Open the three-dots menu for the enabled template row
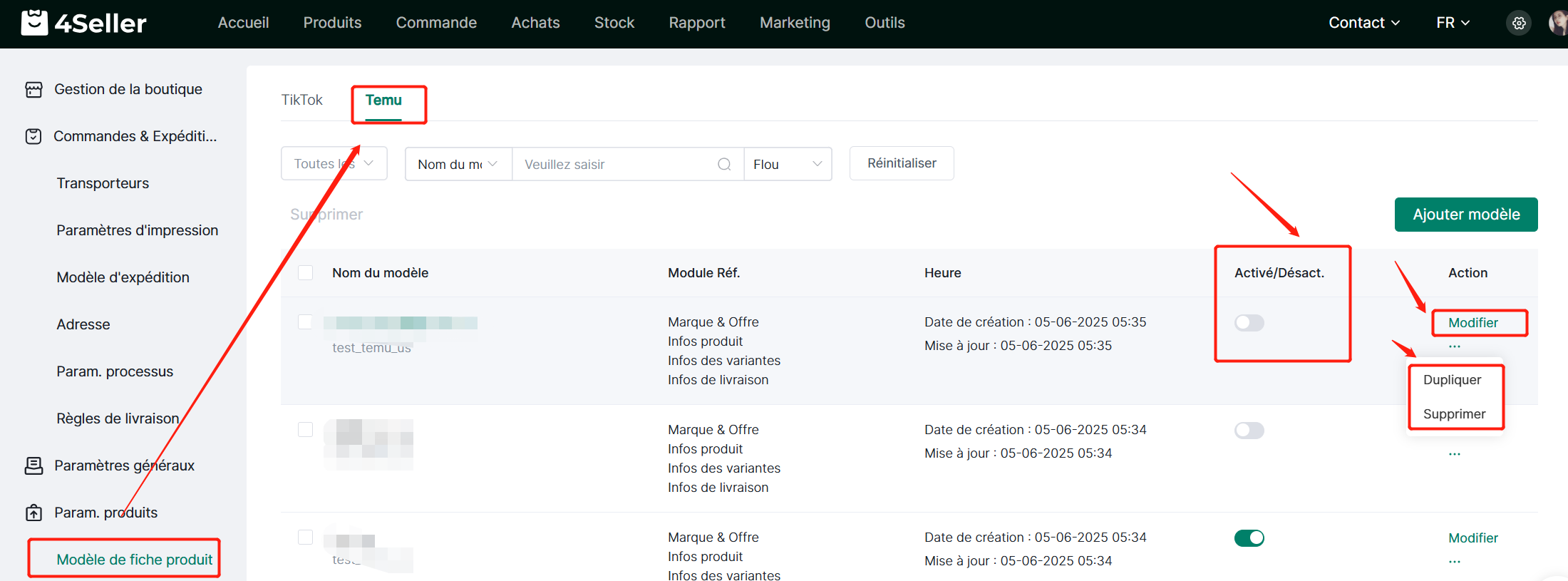The width and height of the screenshot is (1568, 581). click(x=1455, y=562)
